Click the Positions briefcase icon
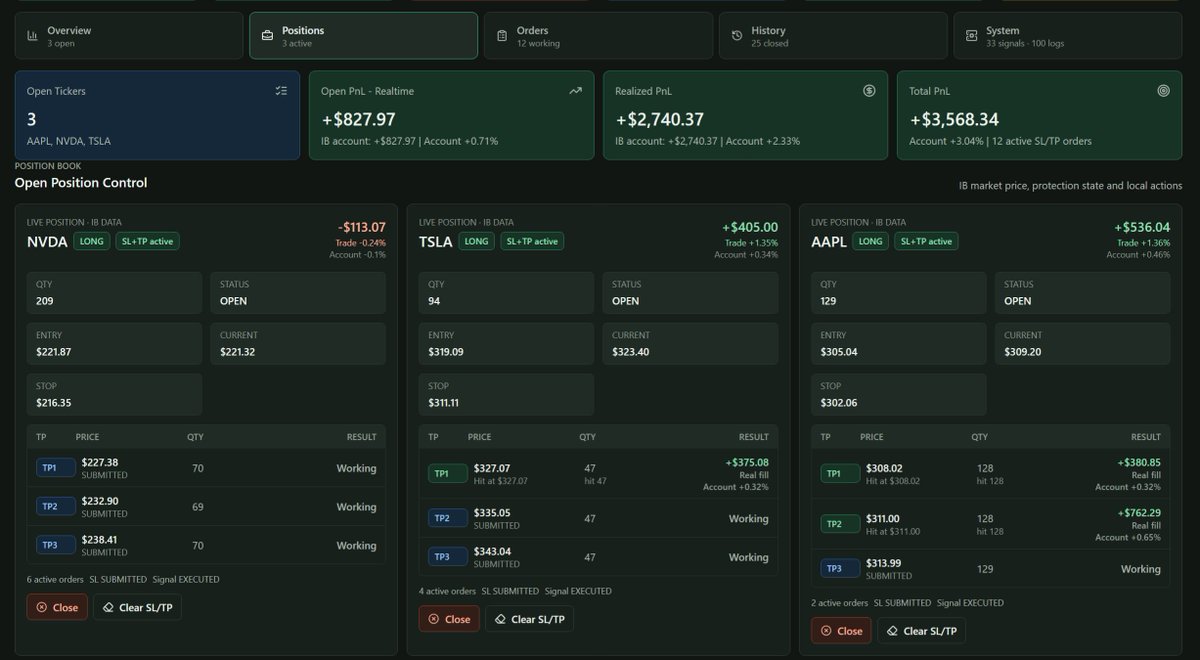The height and width of the screenshot is (660, 1200). (x=267, y=36)
